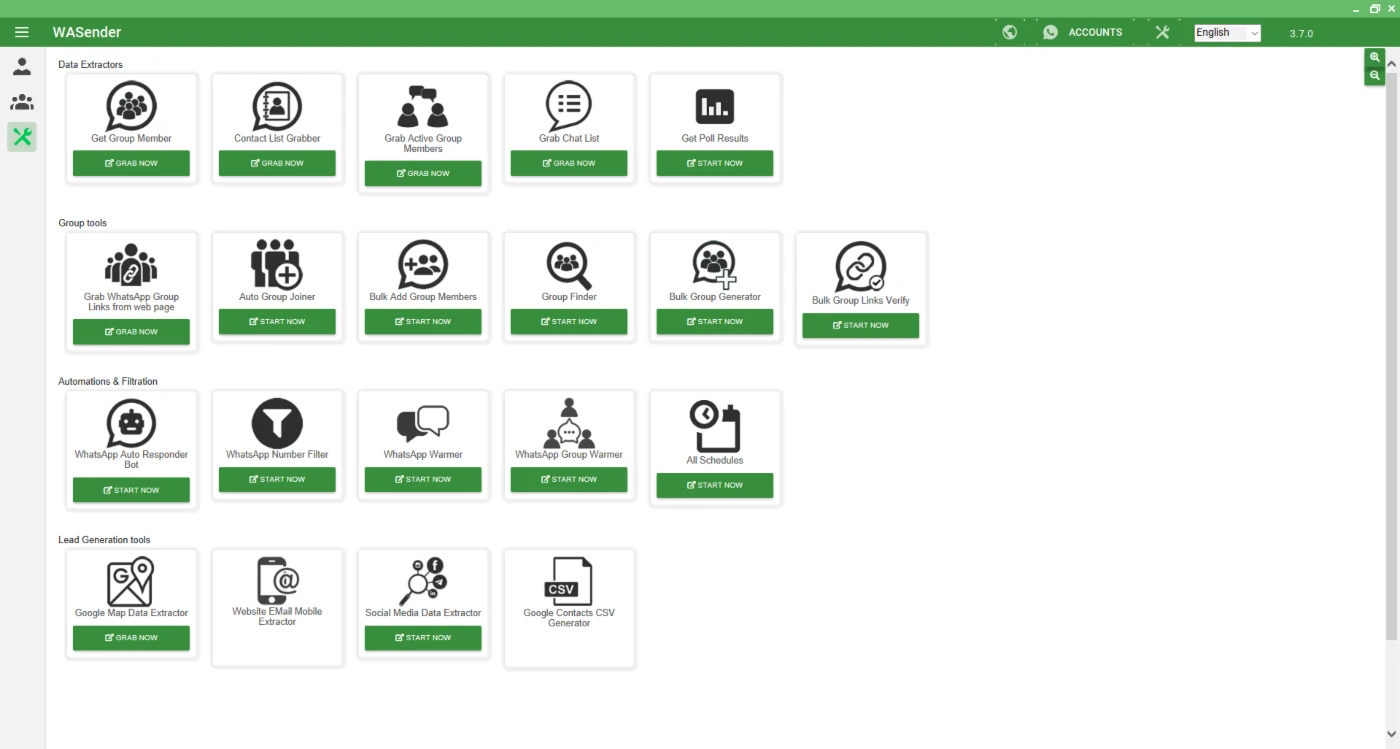
Task: Click the Bulk Add Group Members icon
Action: pyautogui.click(x=423, y=264)
